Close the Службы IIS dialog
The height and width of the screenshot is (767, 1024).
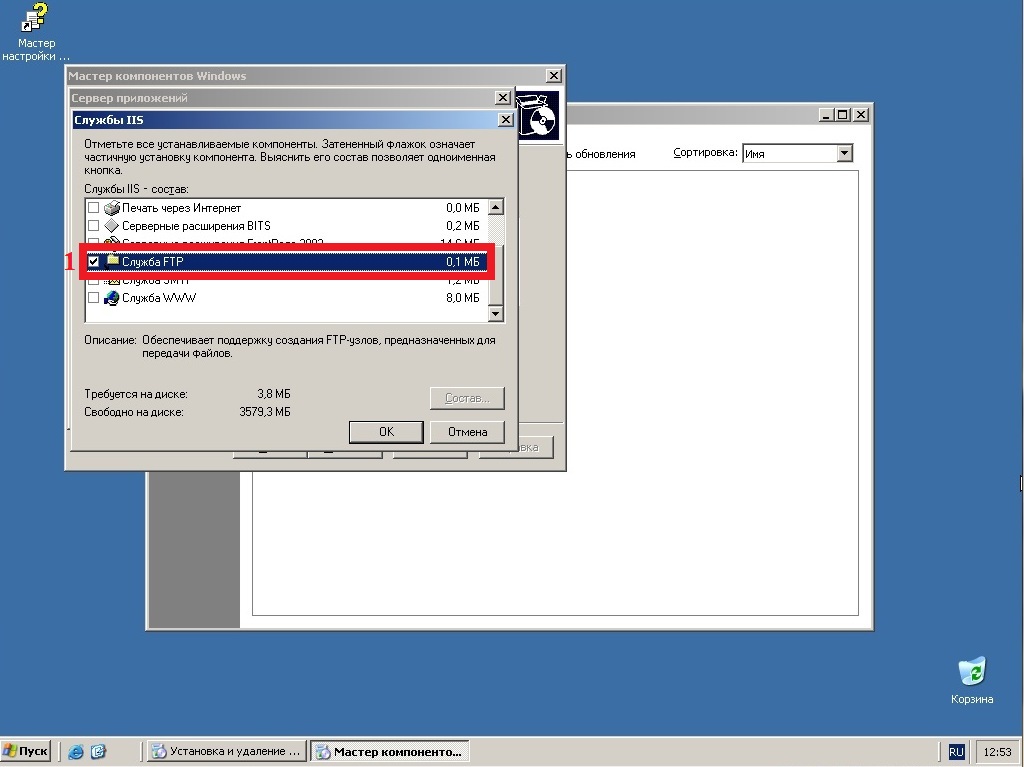505,120
